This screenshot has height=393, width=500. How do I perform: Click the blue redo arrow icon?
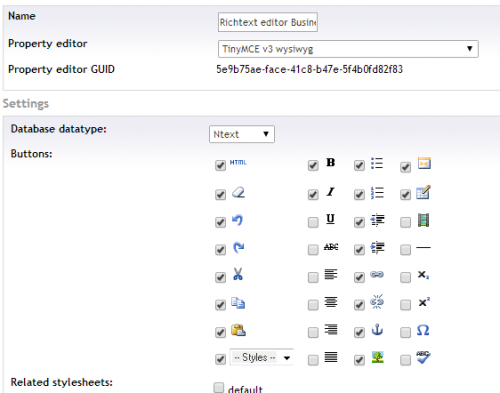pyautogui.click(x=238, y=248)
